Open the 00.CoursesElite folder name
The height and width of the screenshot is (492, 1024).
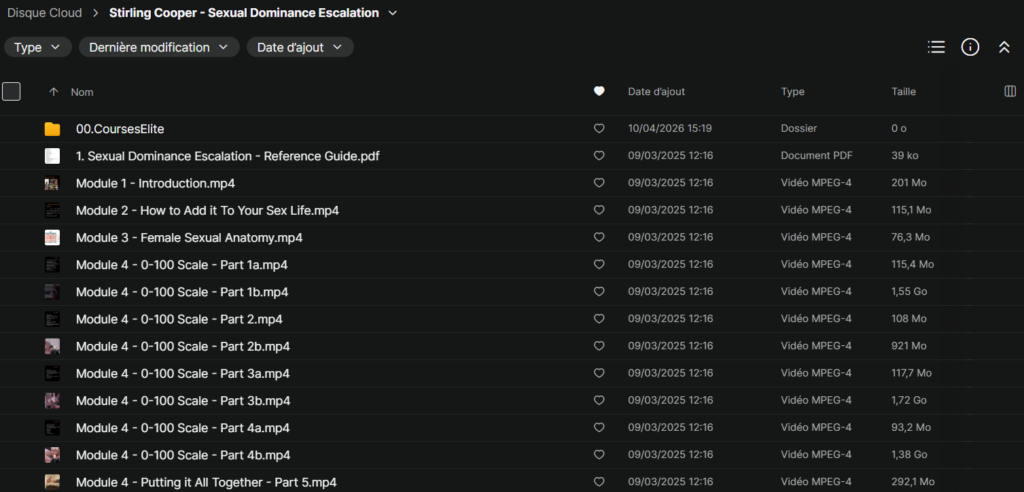tap(120, 129)
